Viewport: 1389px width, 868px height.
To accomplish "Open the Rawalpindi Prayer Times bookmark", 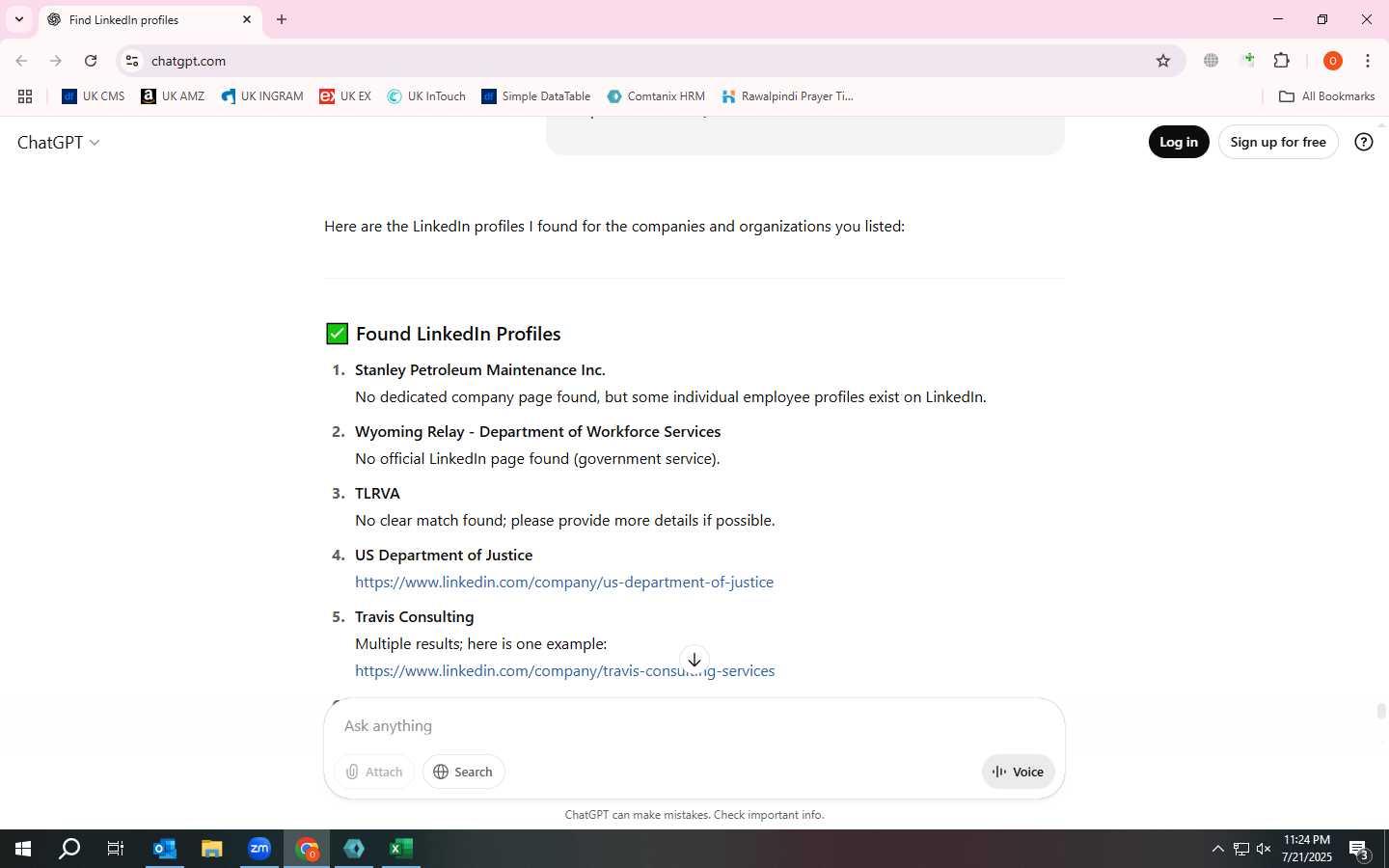I will [787, 96].
